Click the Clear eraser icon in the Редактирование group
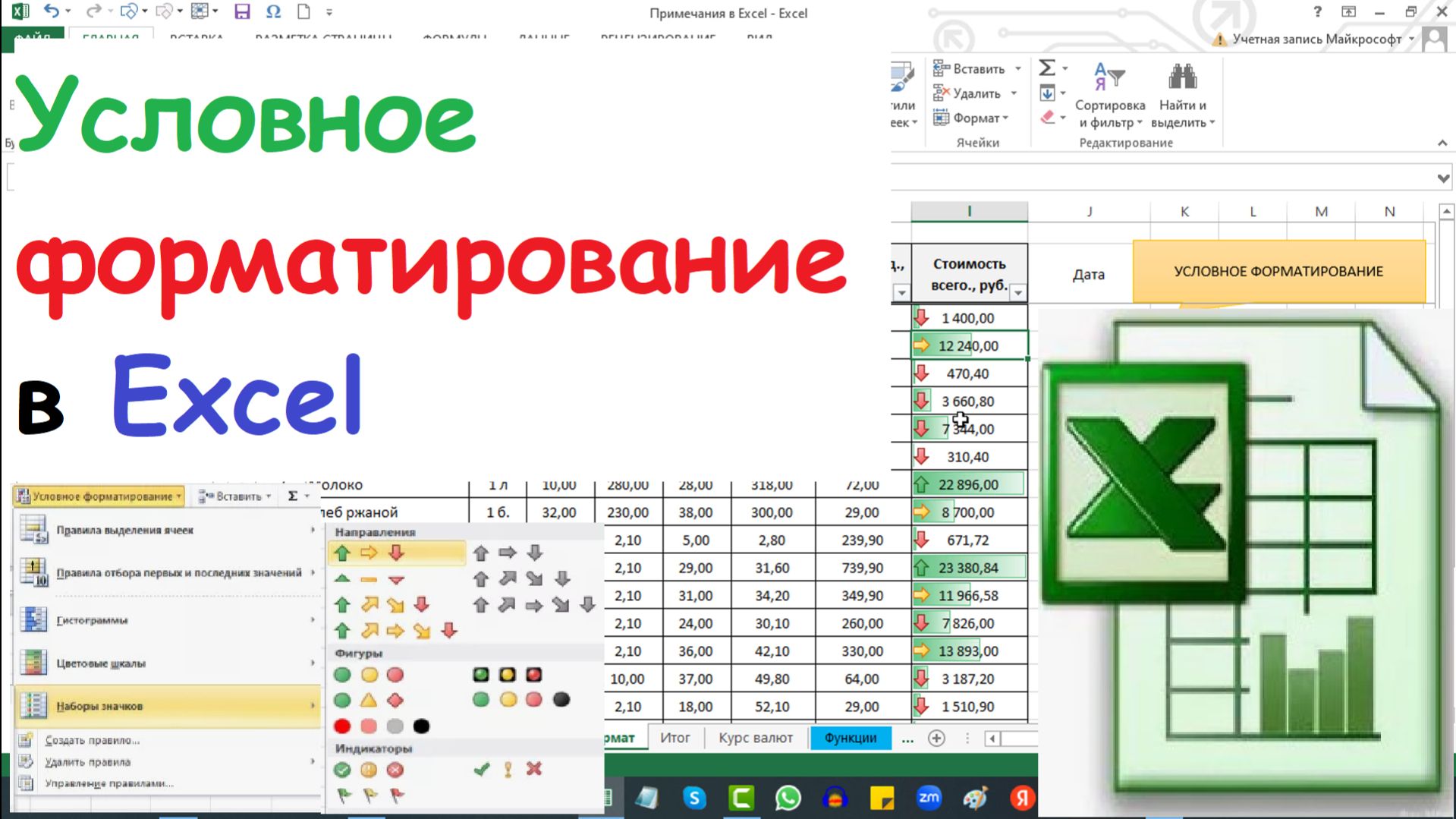Viewport: 1456px width, 819px height. click(x=1047, y=118)
